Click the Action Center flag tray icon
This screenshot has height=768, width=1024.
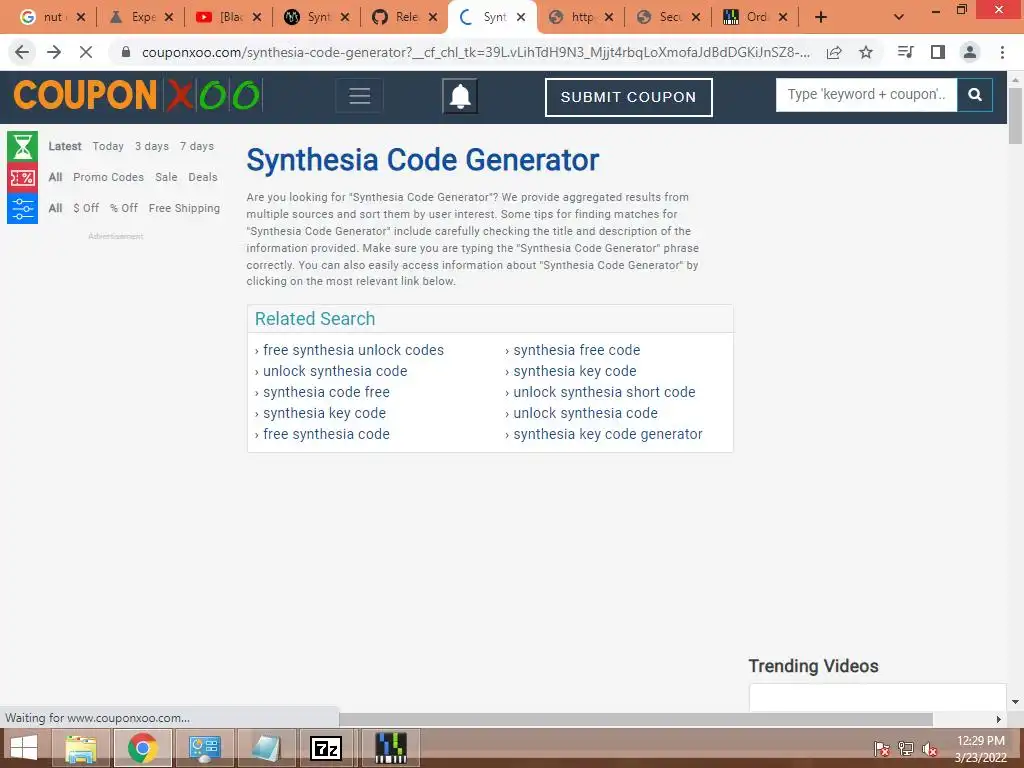pyautogui.click(x=882, y=749)
